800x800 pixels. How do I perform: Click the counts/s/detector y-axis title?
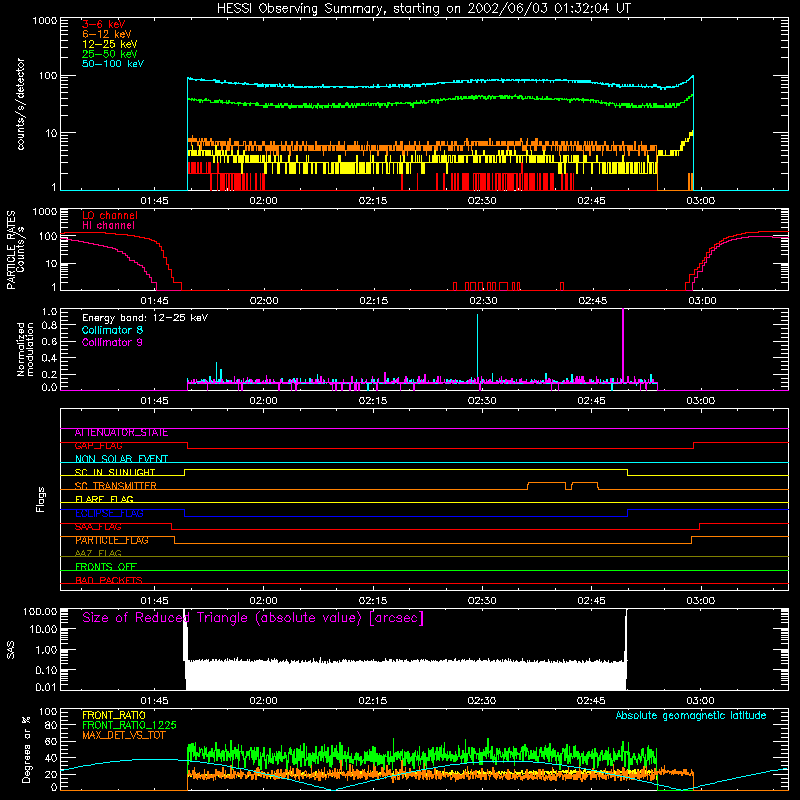21,104
